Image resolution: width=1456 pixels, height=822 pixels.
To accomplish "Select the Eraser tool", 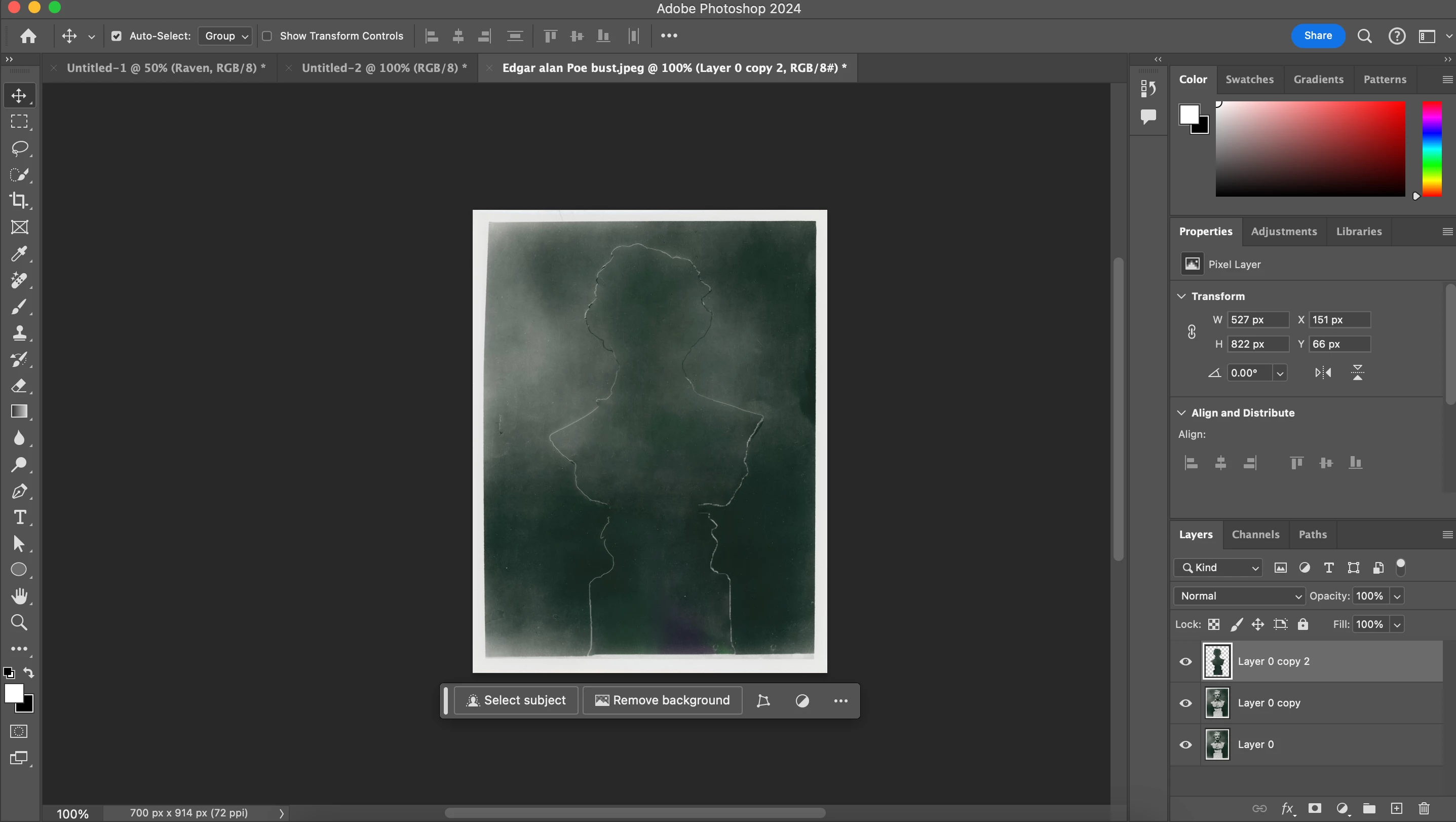I will click(19, 386).
